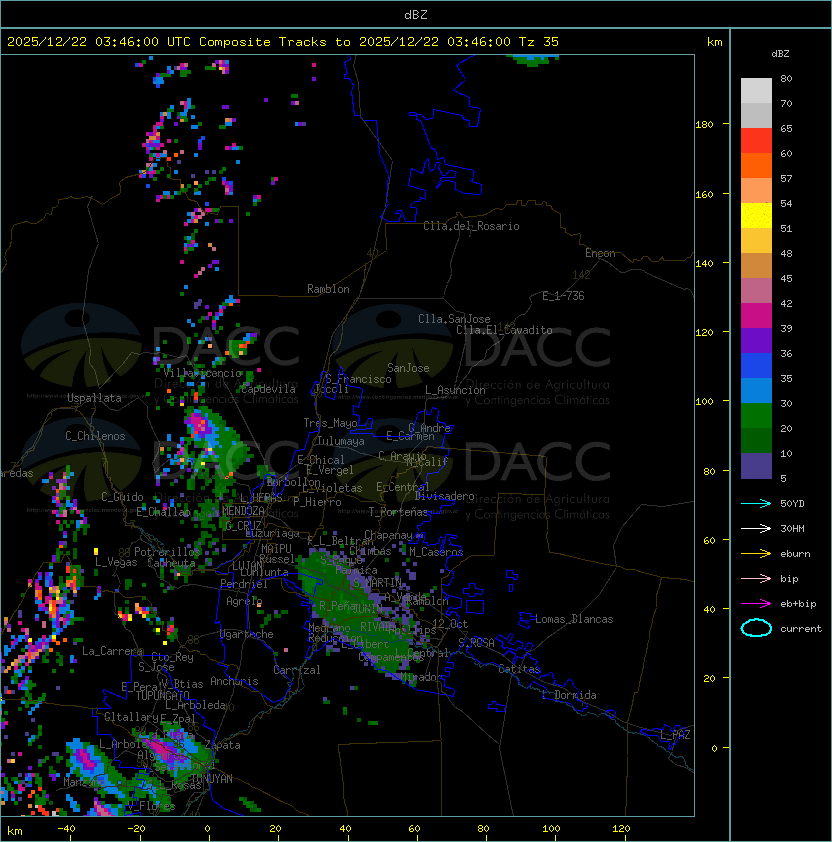Viewport: 832px width, 842px height.
Task: Click the cyan 'current' ellipse symbol
Action: [756, 628]
